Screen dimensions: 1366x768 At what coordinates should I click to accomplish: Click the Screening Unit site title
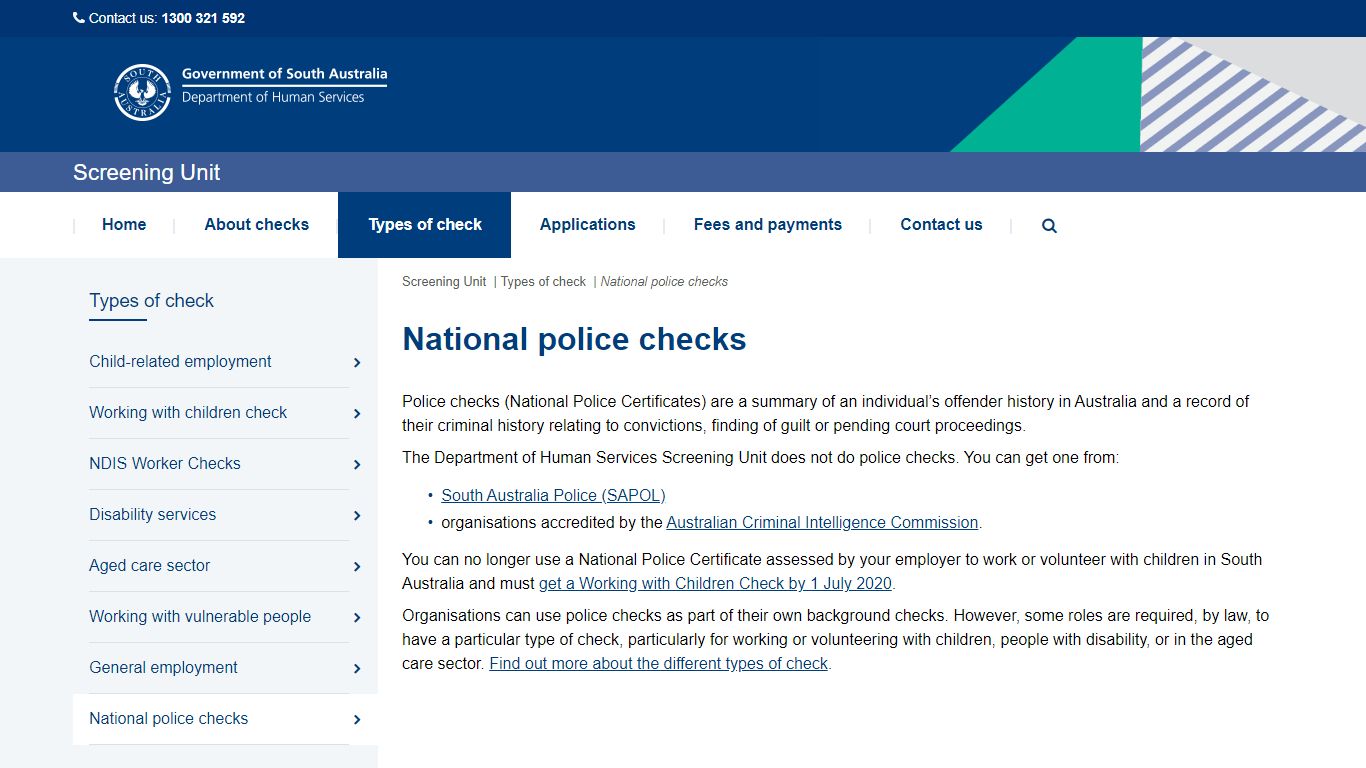point(146,172)
